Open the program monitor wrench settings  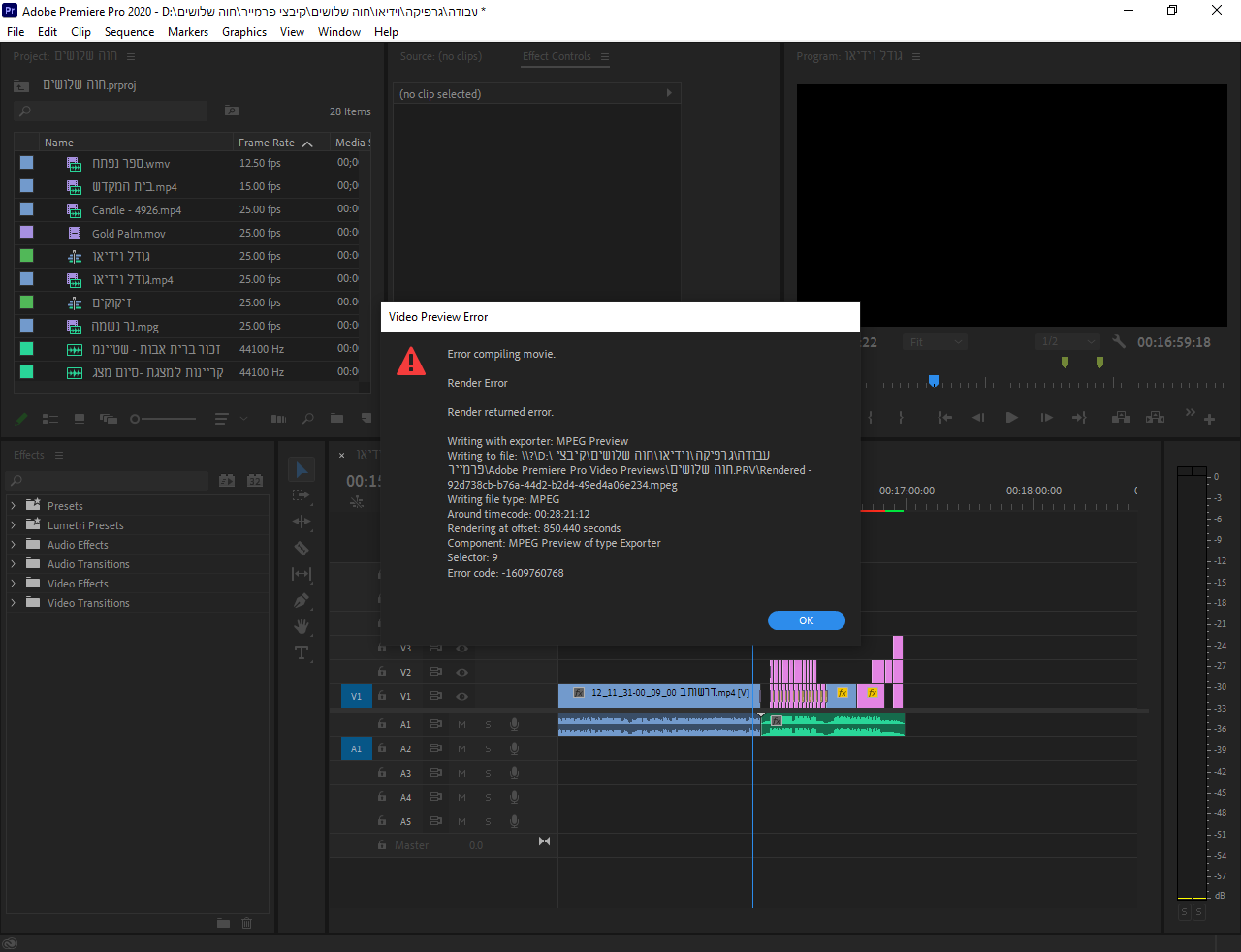pyautogui.click(x=1119, y=342)
